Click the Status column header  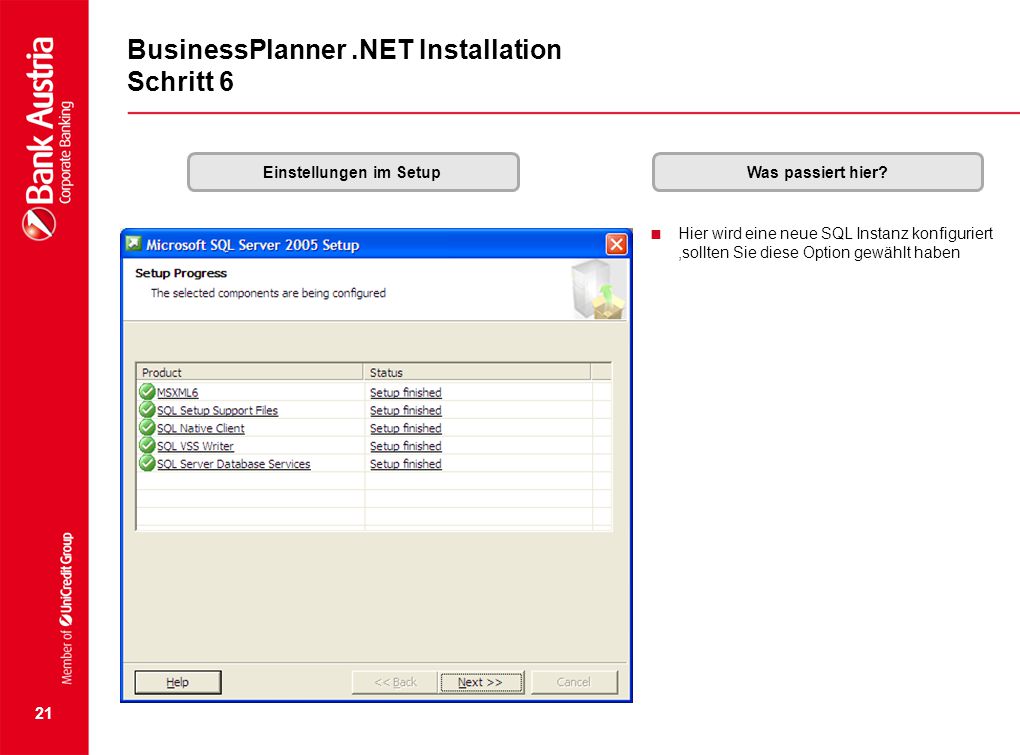point(477,372)
